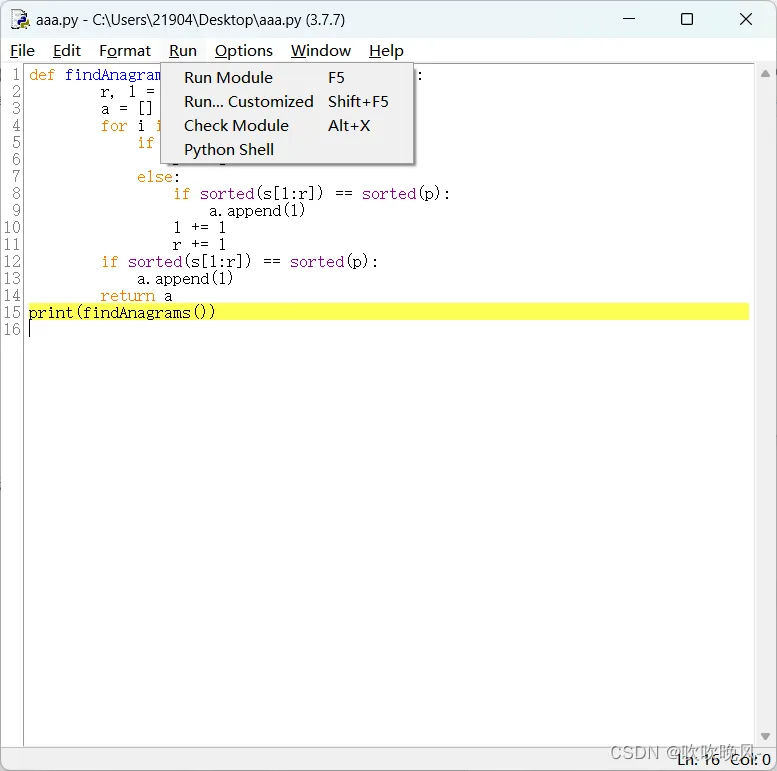777x771 pixels.
Task: Open the Options menu
Action: [x=243, y=51]
